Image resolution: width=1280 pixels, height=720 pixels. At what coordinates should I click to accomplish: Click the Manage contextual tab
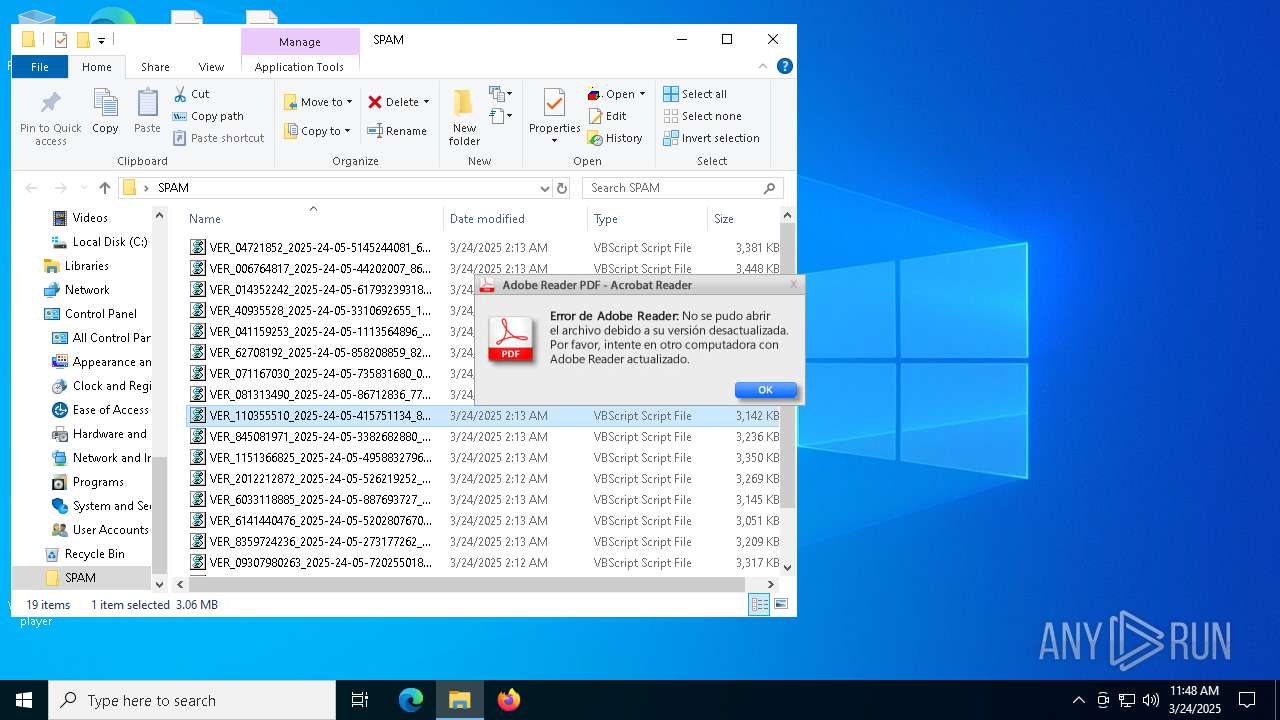300,42
